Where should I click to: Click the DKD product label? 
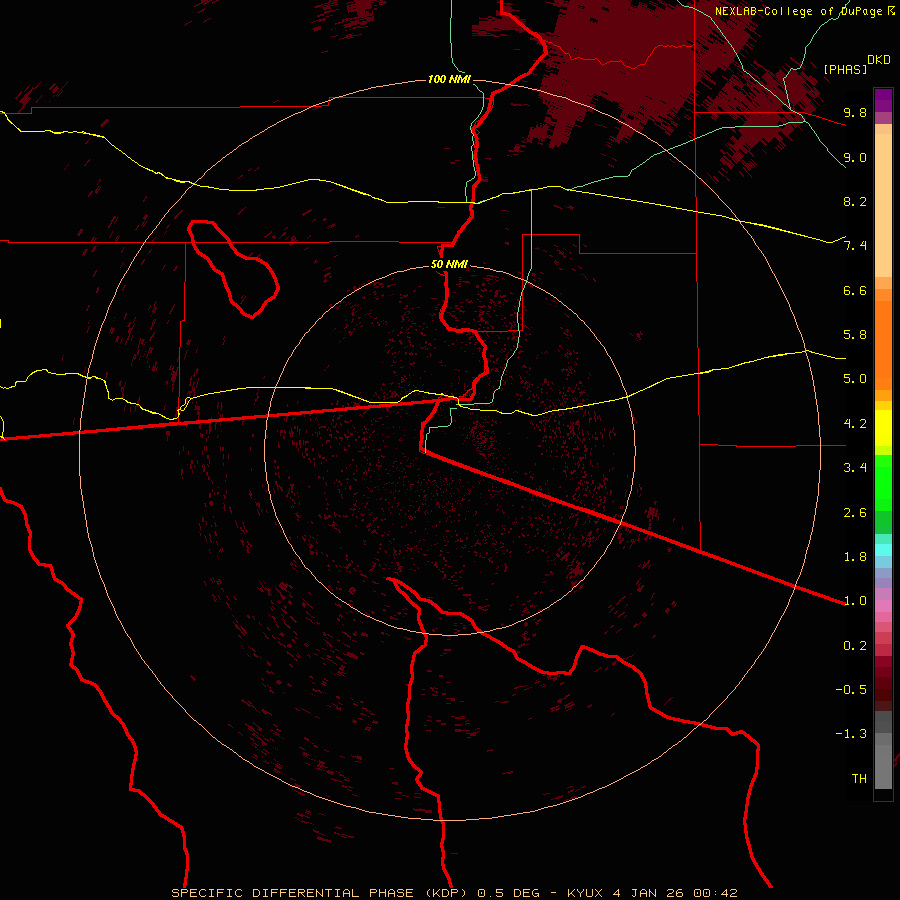[879, 60]
